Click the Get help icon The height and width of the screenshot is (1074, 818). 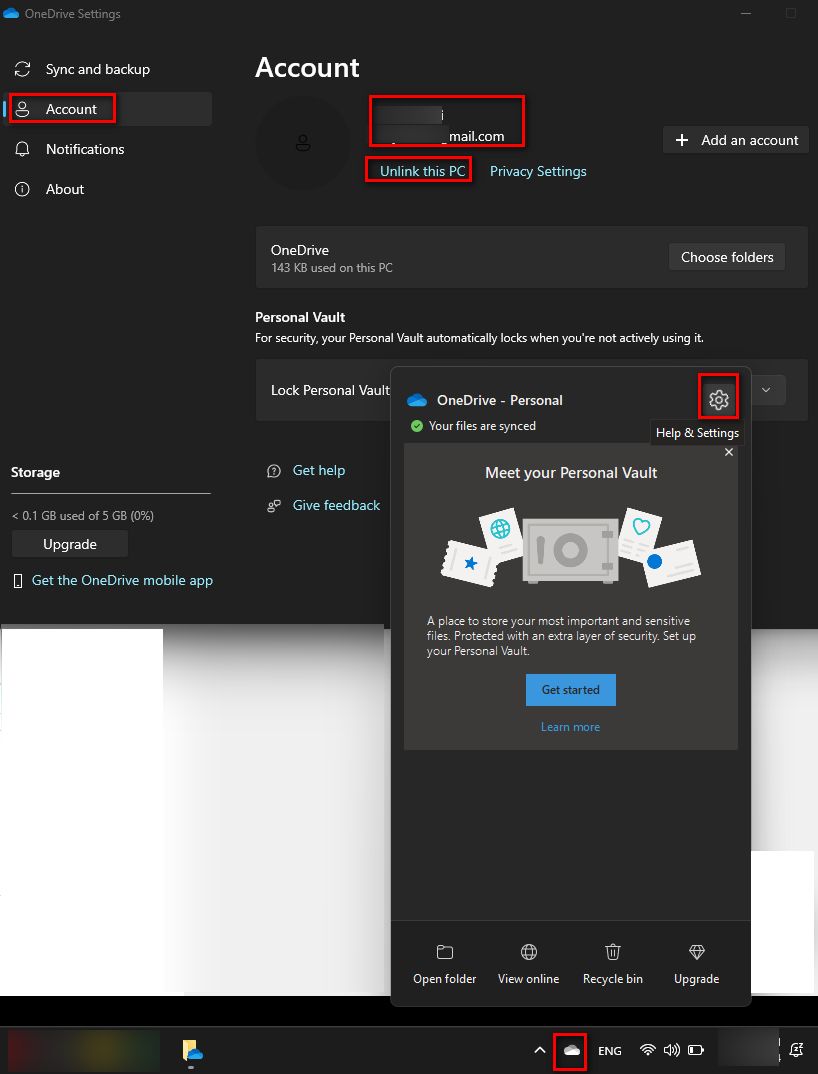pyautogui.click(x=274, y=470)
